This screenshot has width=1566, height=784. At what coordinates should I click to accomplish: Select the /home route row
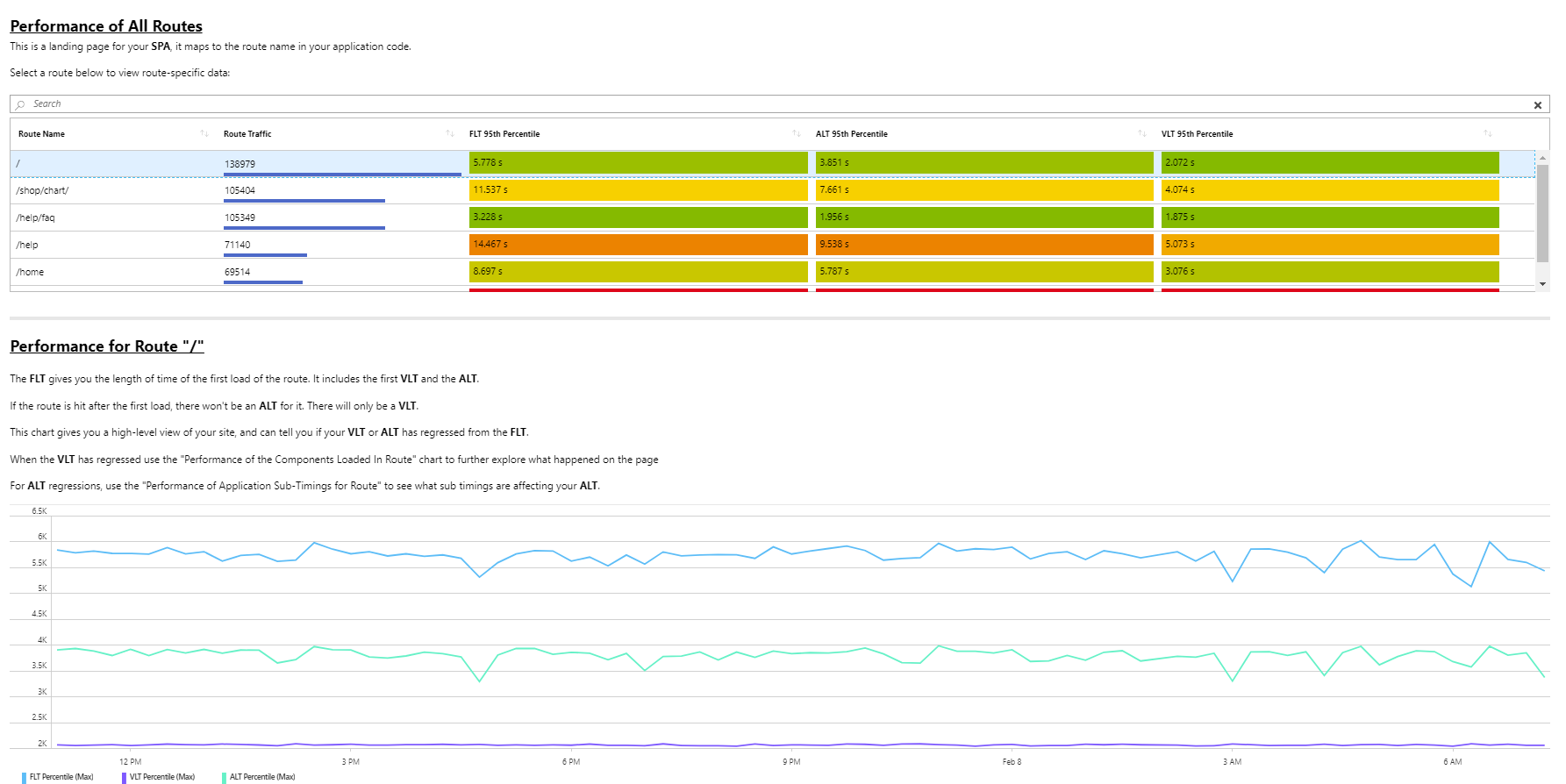[x=772, y=272]
